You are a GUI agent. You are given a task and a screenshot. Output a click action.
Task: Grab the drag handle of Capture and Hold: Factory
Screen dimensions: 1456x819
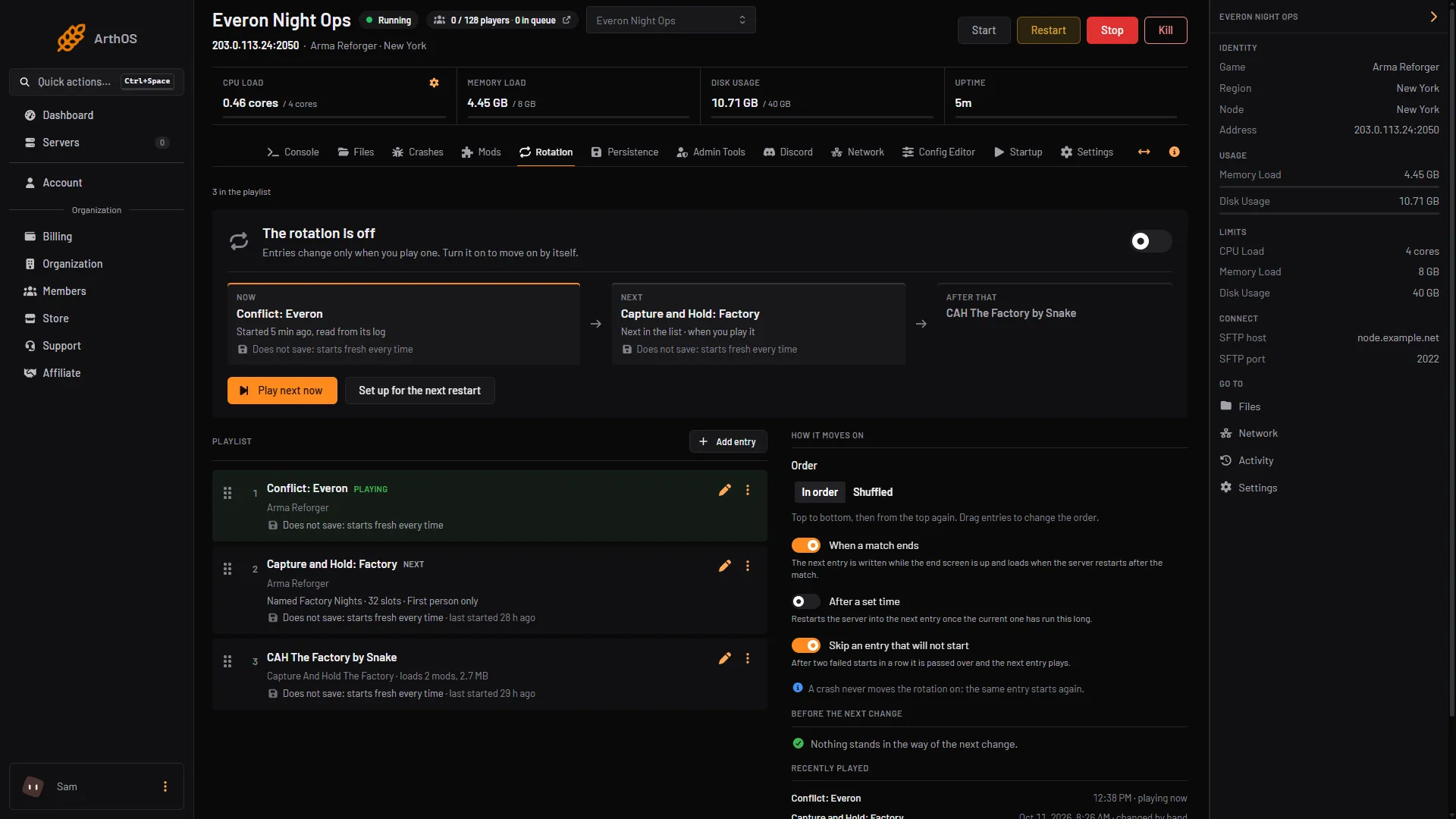tap(227, 569)
